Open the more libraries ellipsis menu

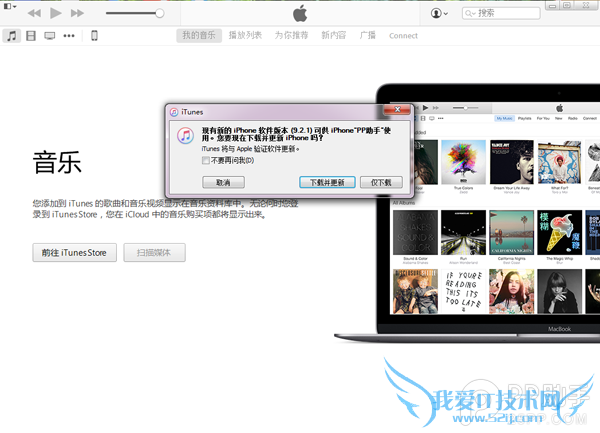(69, 36)
